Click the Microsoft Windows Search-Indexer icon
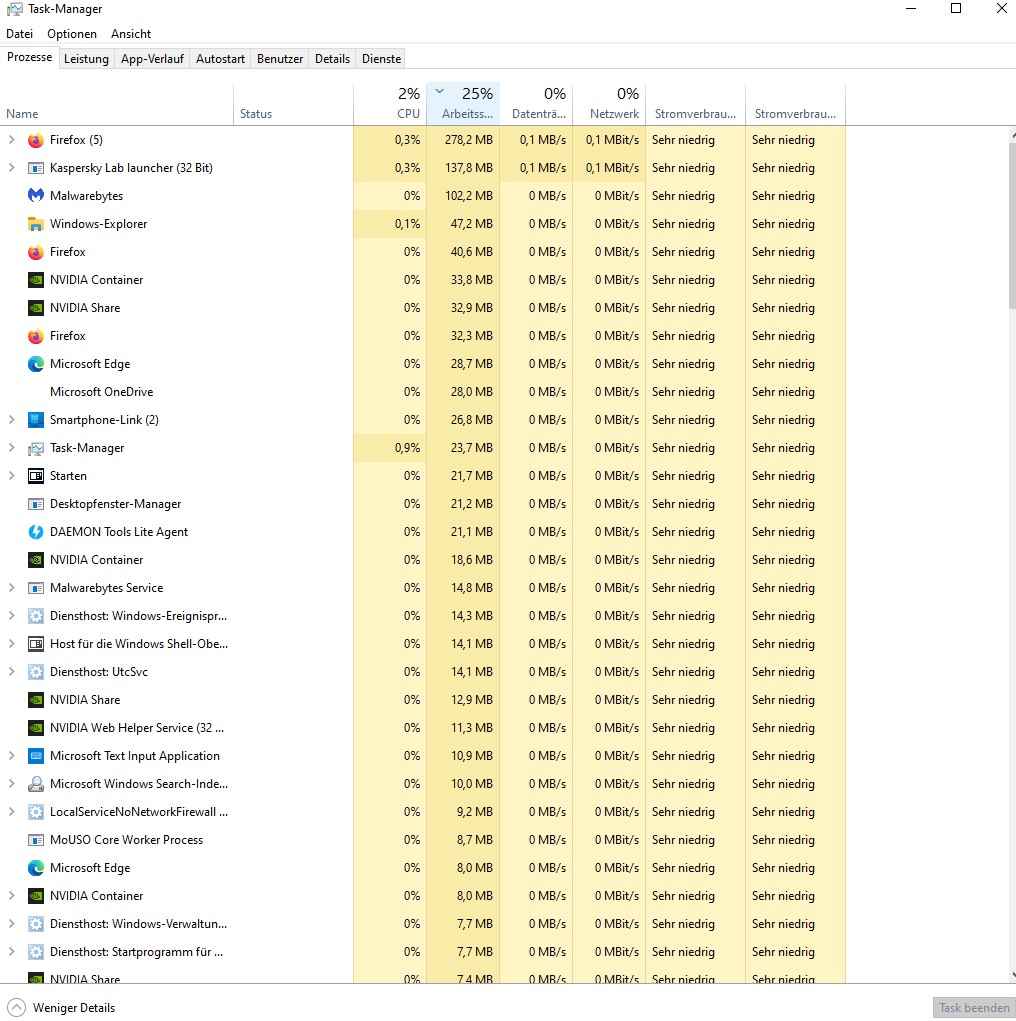Image resolution: width=1016 pixels, height=1021 pixels. click(36, 784)
